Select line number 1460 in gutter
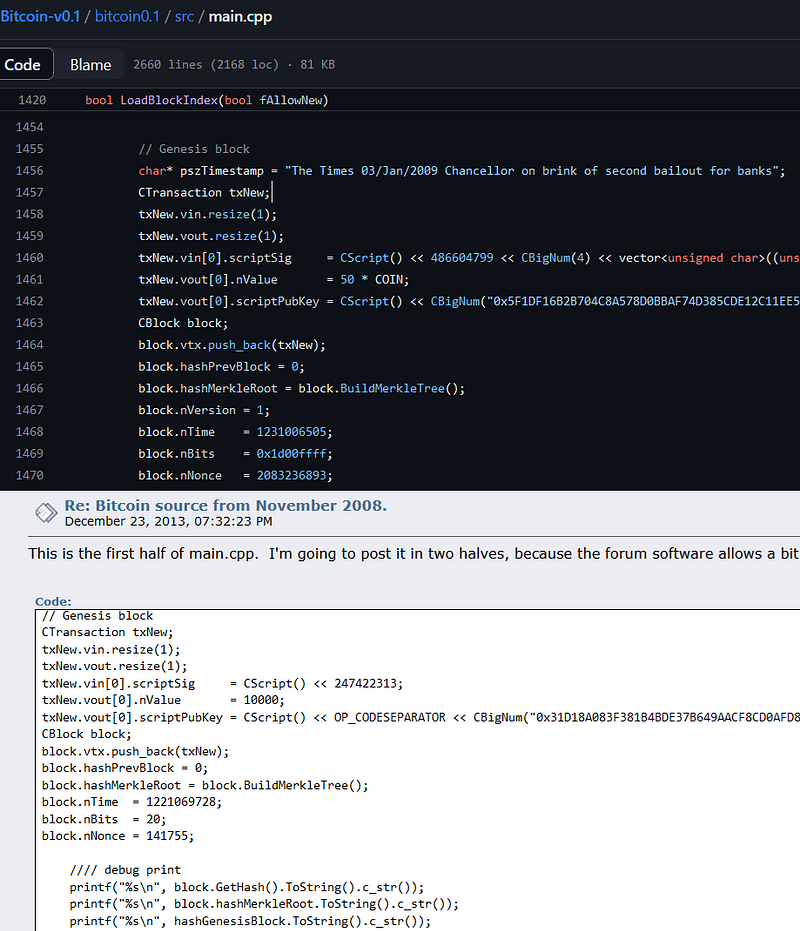 (x=30, y=258)
